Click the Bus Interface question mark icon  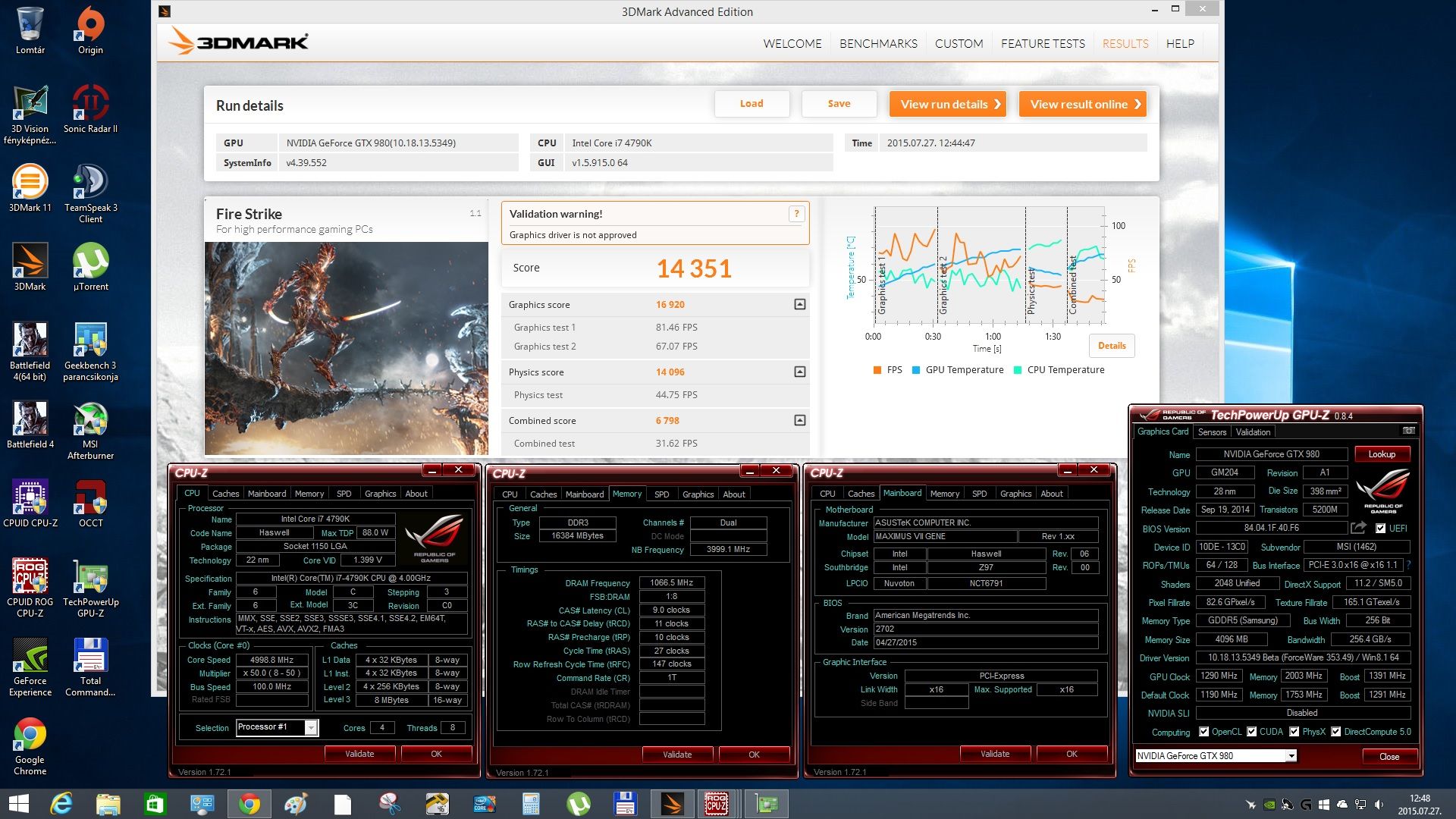click(1408, 565)
